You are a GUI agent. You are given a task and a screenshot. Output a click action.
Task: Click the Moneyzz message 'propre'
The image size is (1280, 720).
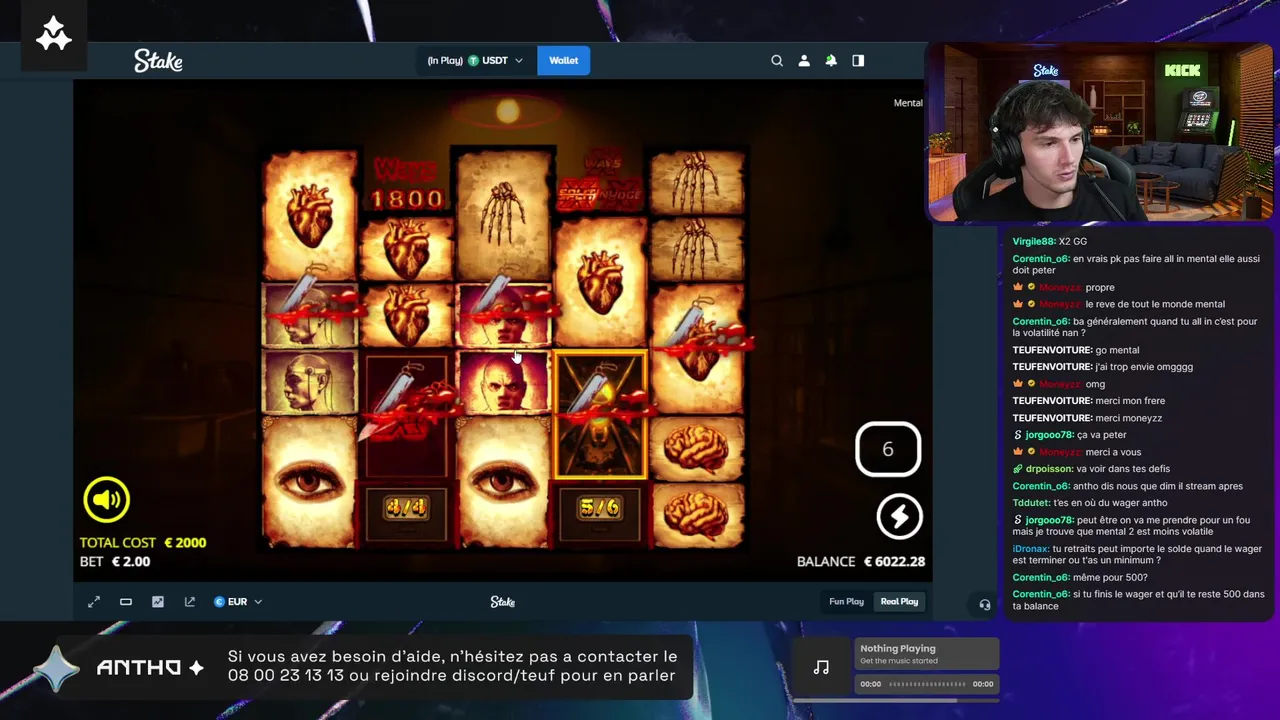click(x=1099, y=288)
